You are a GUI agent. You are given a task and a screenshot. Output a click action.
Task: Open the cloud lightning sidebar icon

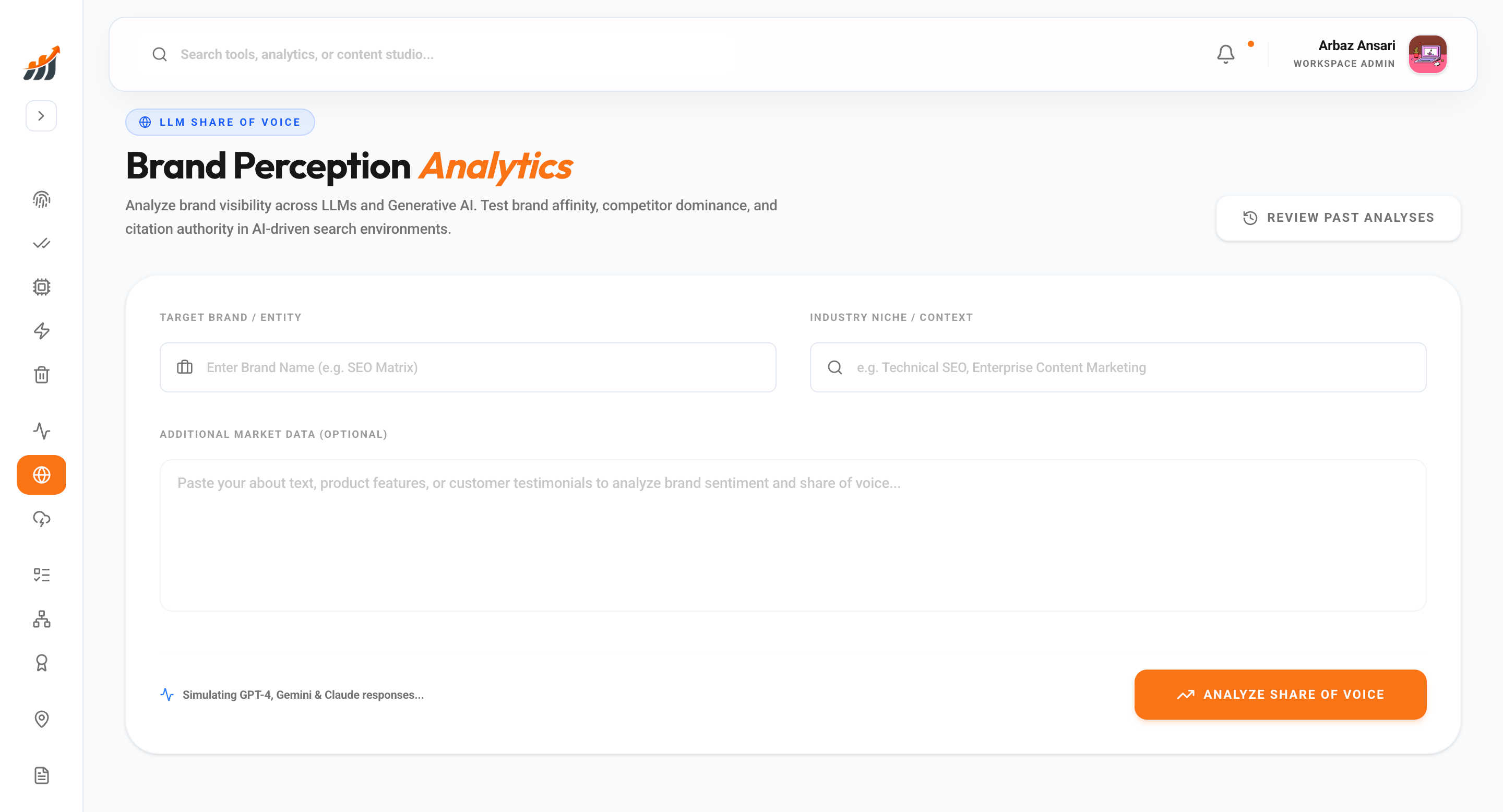pyautogui.click(x=41, y=519)
